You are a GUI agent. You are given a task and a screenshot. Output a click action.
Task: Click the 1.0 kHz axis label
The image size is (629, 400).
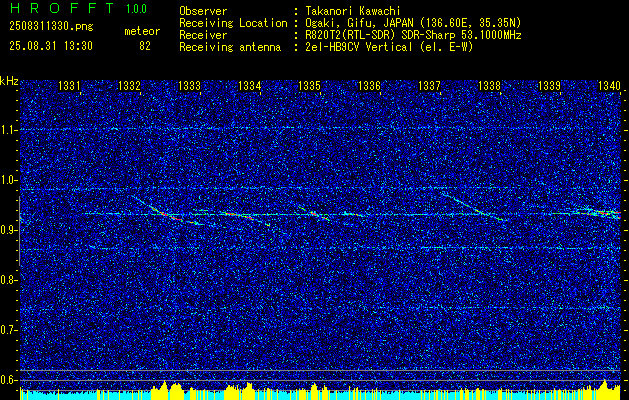point(8,180)
